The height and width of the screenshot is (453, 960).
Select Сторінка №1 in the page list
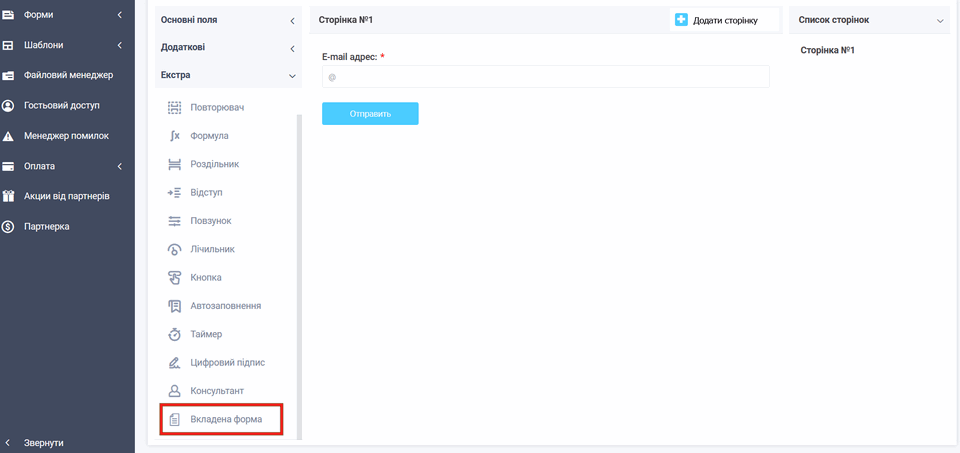828,50
